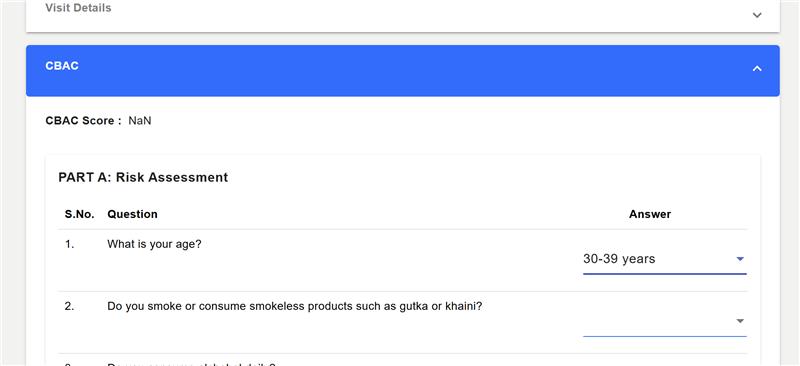Click row number 2 in the table
The width and height of the screenshot is (800, 366).
[x=69, y=307]
